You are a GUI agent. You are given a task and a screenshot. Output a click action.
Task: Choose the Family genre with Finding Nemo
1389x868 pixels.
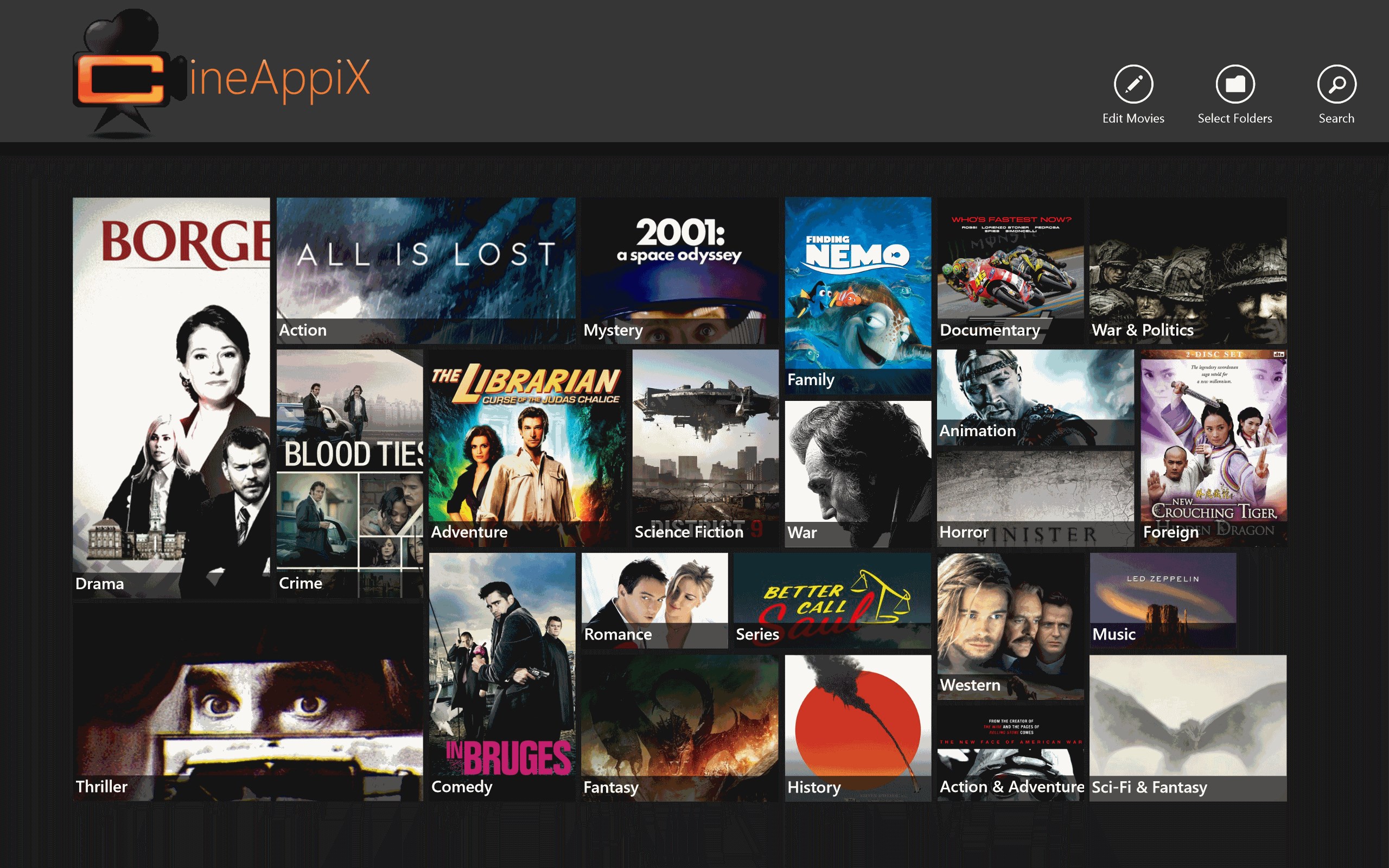[x=857, y=295]
